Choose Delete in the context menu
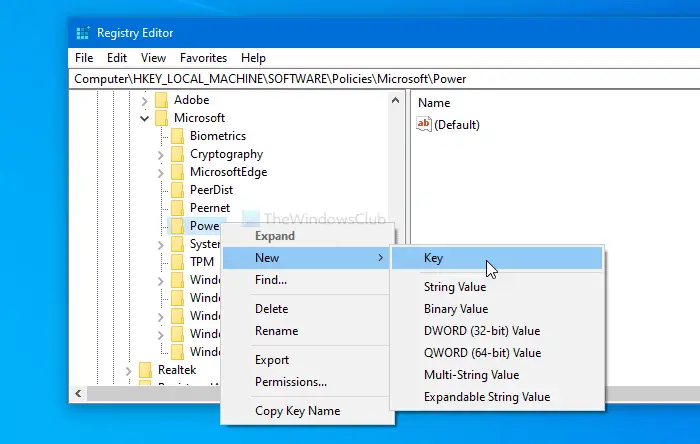The width and height of the screenshot is (700, 444). (308, 309)
